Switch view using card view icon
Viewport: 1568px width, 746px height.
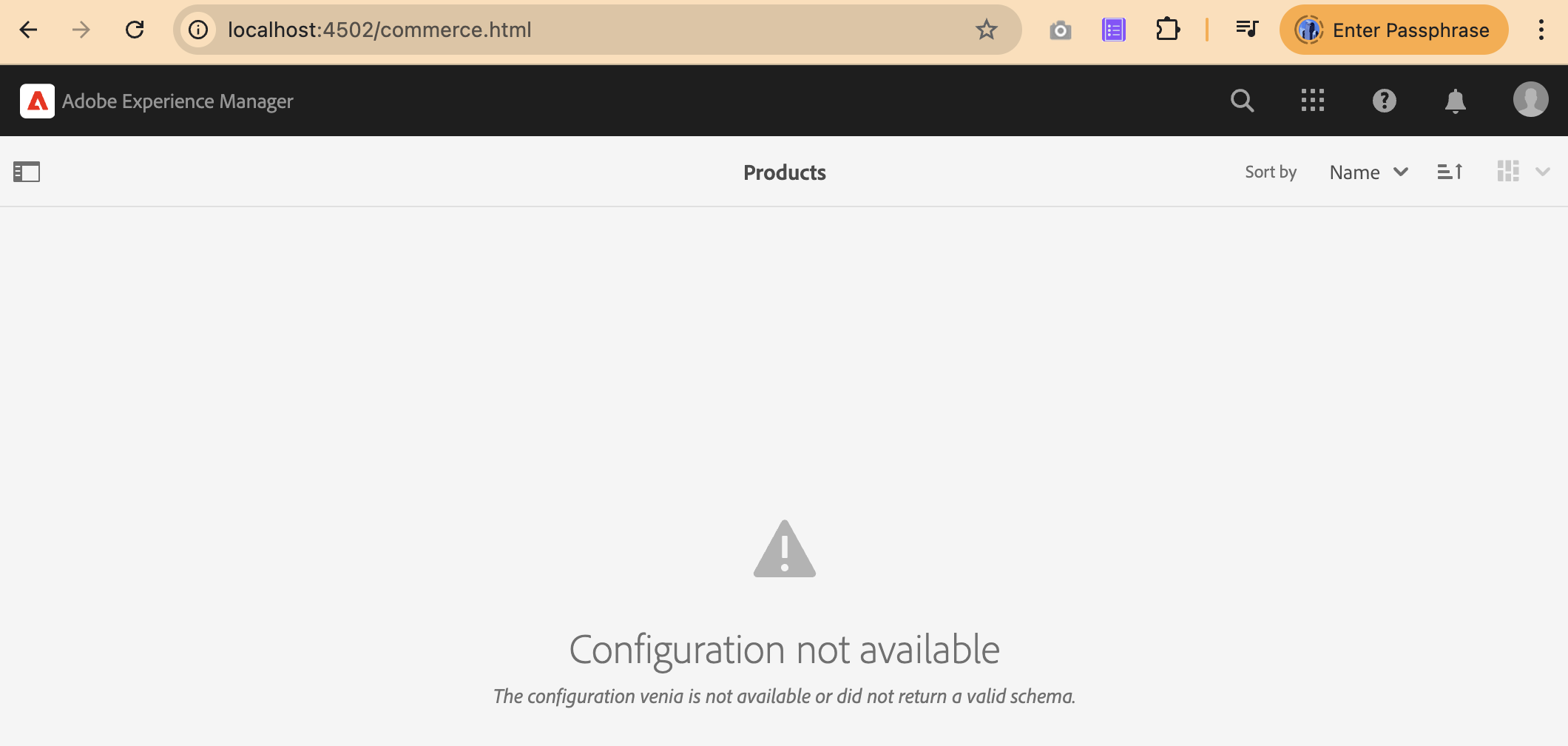click(1508, 172)
